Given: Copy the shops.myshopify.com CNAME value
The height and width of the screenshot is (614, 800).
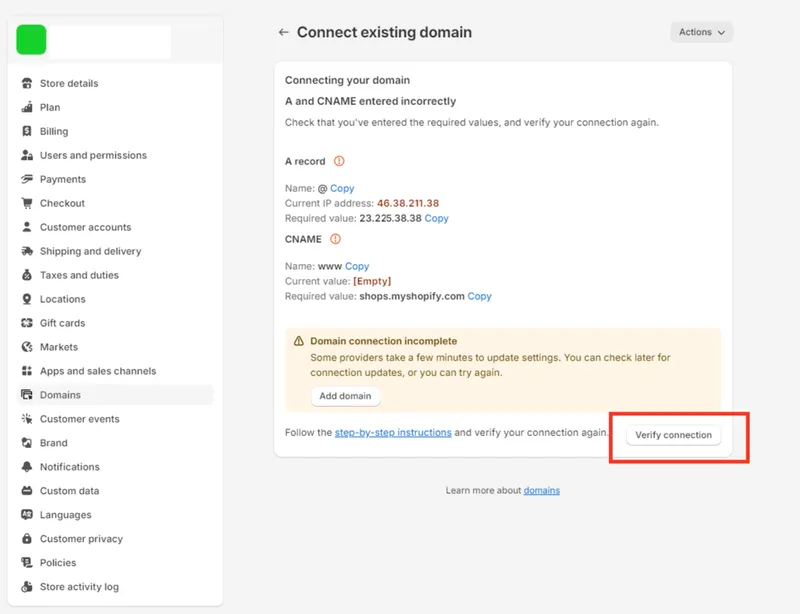Looking at the screenshot, I should [479, 297].
